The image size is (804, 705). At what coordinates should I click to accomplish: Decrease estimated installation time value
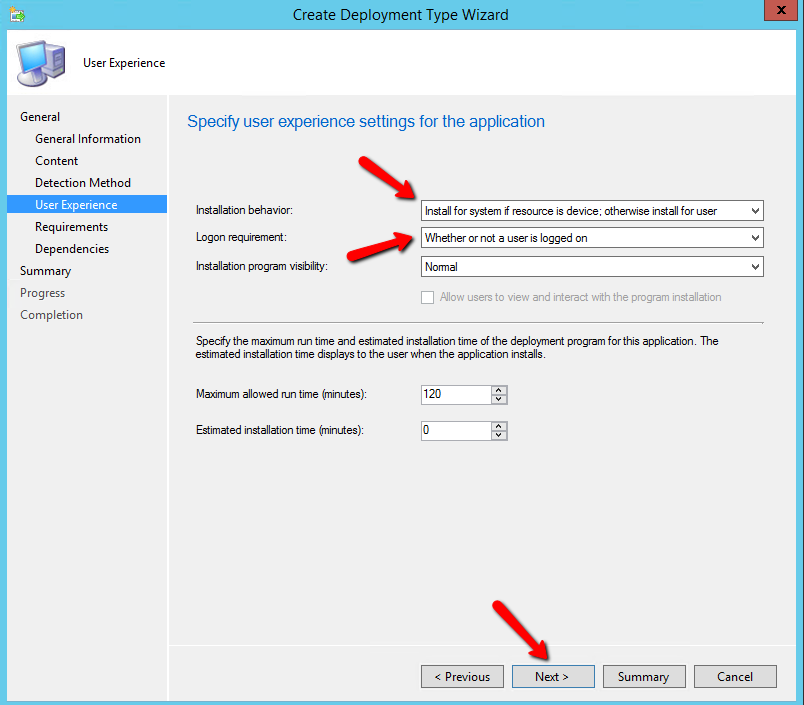pos(499,435)
